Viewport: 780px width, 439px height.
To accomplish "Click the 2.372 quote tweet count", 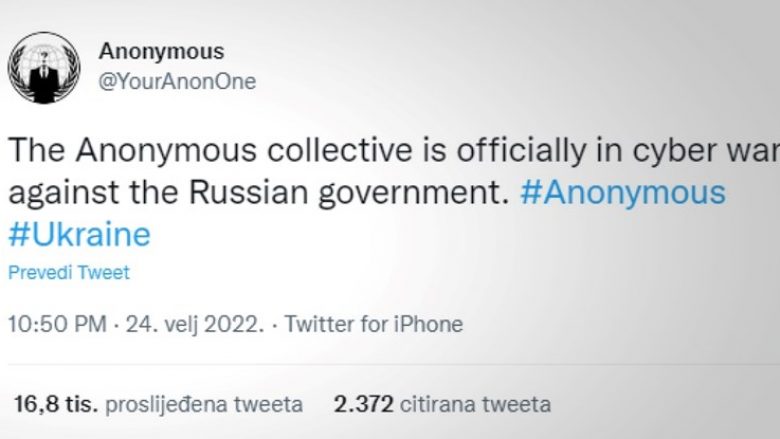I will [x=362, y=404].
